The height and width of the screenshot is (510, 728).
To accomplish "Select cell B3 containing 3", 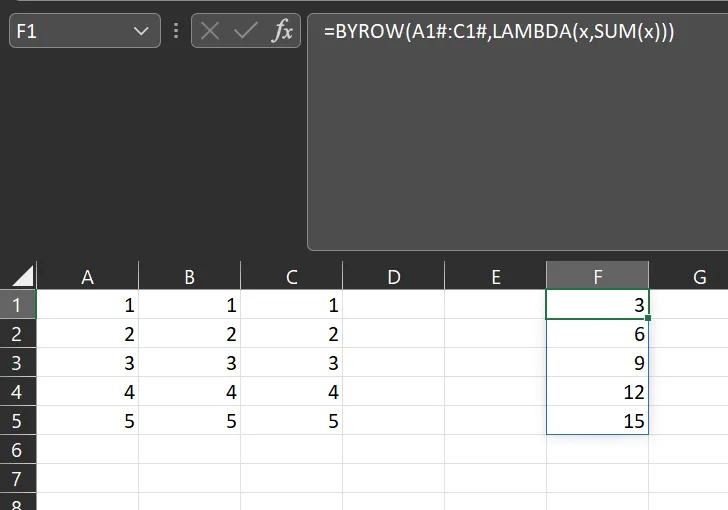I will (189, 362).
